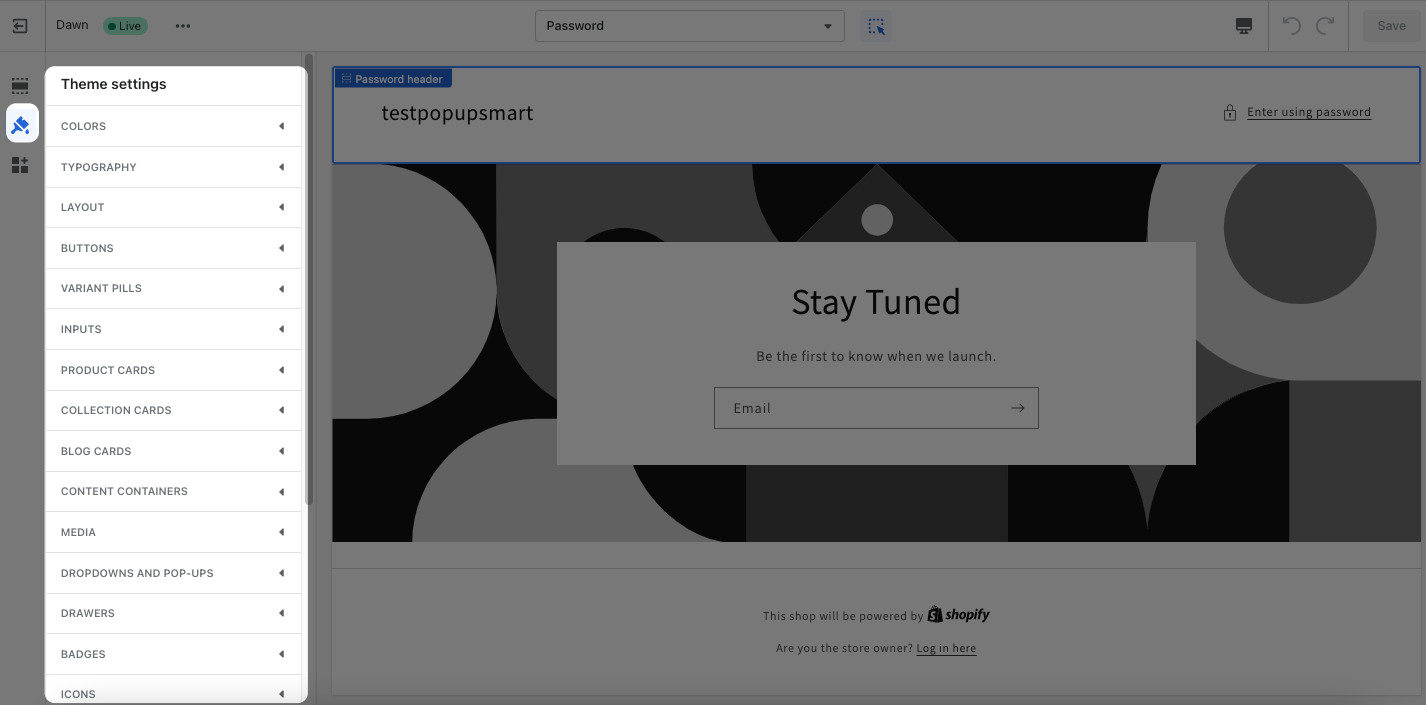Activate the section selection tool icon
The image size is (1426, 705).
[x=876, y=25]
